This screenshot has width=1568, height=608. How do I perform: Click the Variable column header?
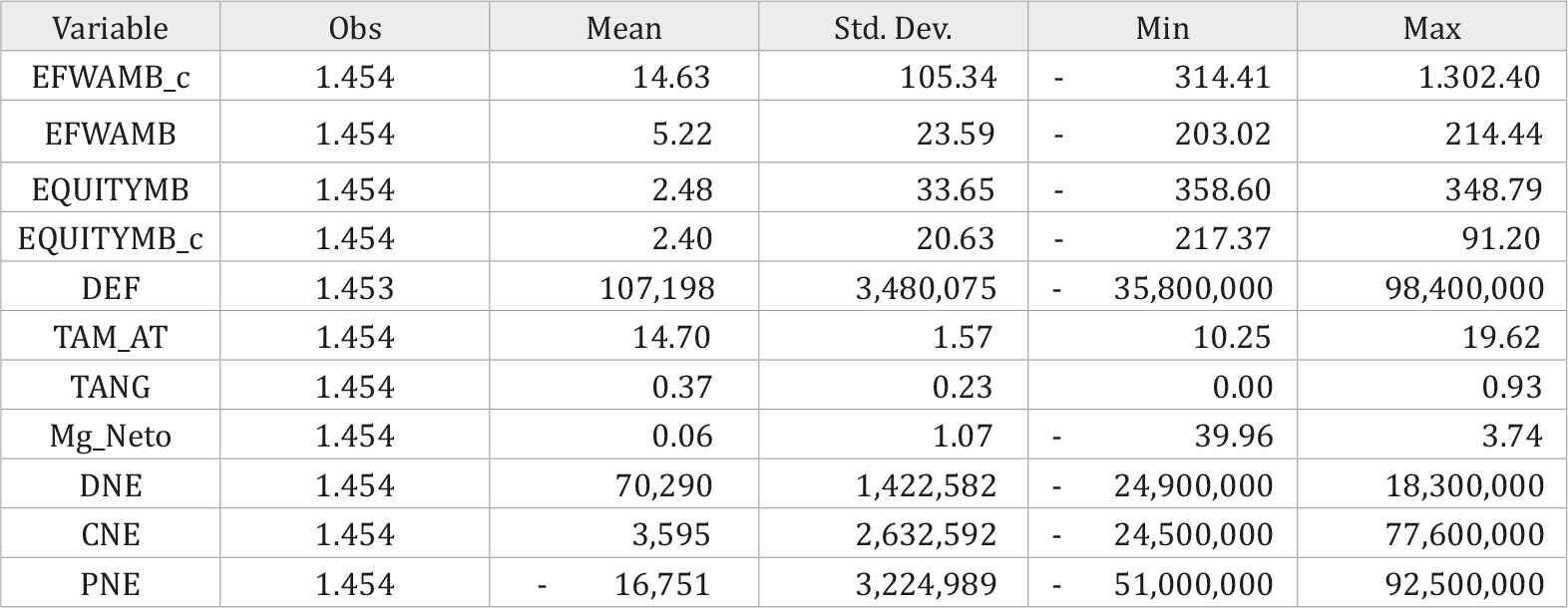click(x=110, y=28)
